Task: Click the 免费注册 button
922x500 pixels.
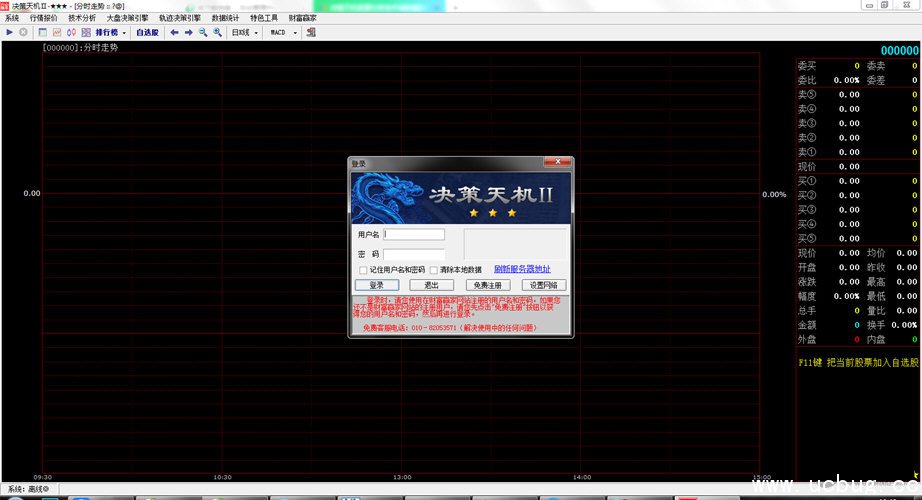Action: pyautogui.click(x=487, y=285)
